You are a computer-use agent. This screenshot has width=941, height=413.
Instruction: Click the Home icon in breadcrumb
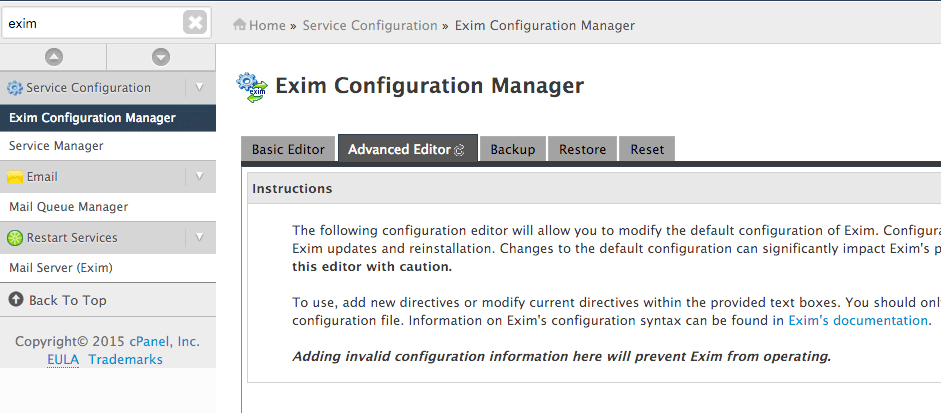coord(240,25)
